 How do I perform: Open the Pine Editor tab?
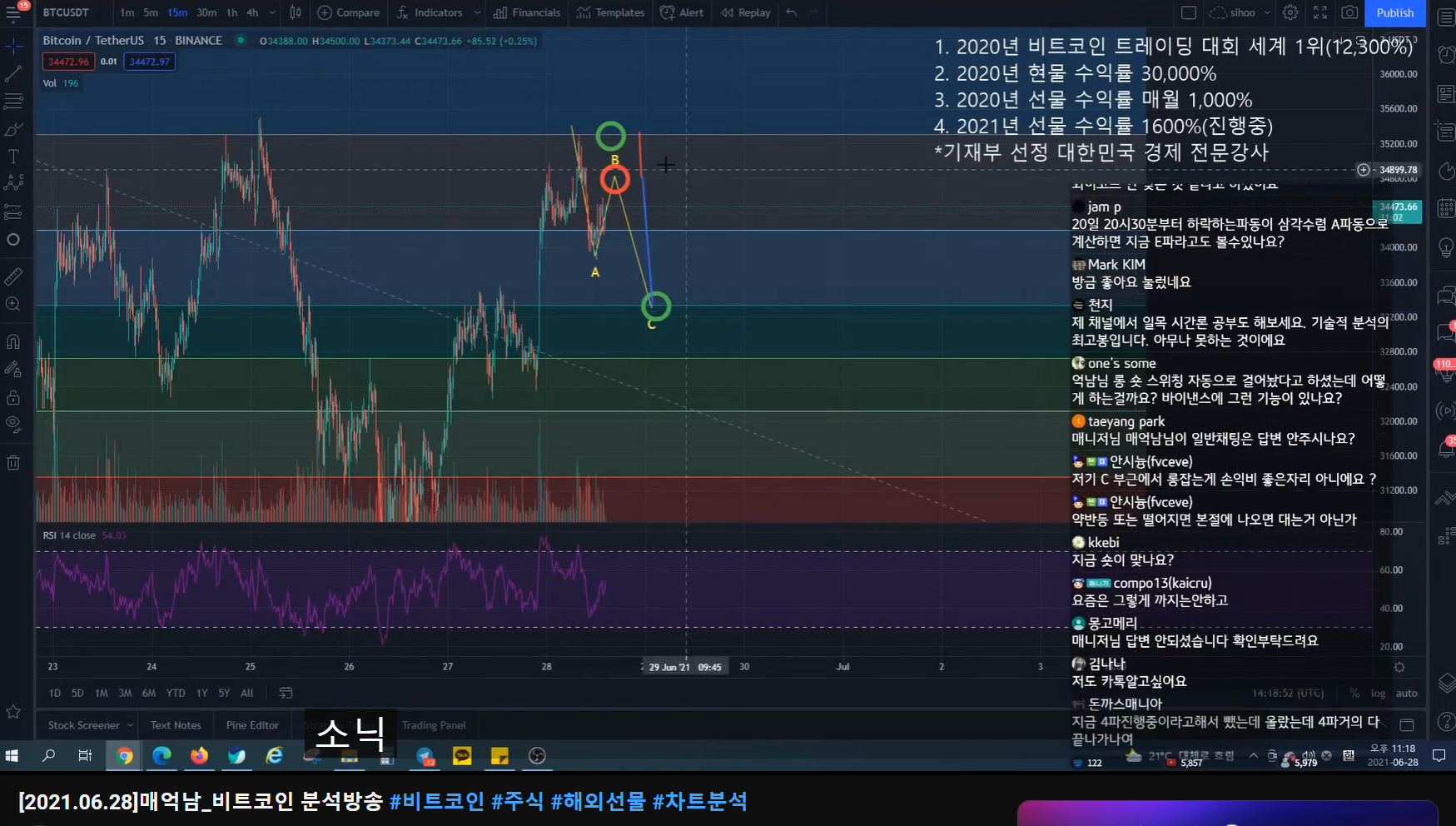tap(252, 725)
